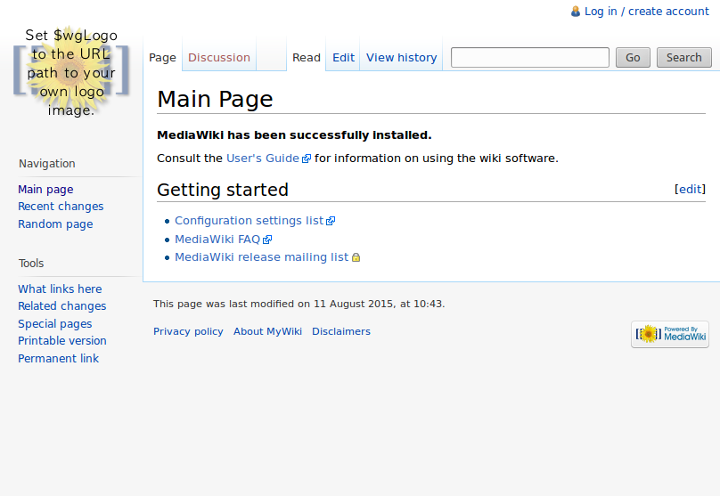Click the external-link icon after MediaWiki FAQ

coord(267,239)
